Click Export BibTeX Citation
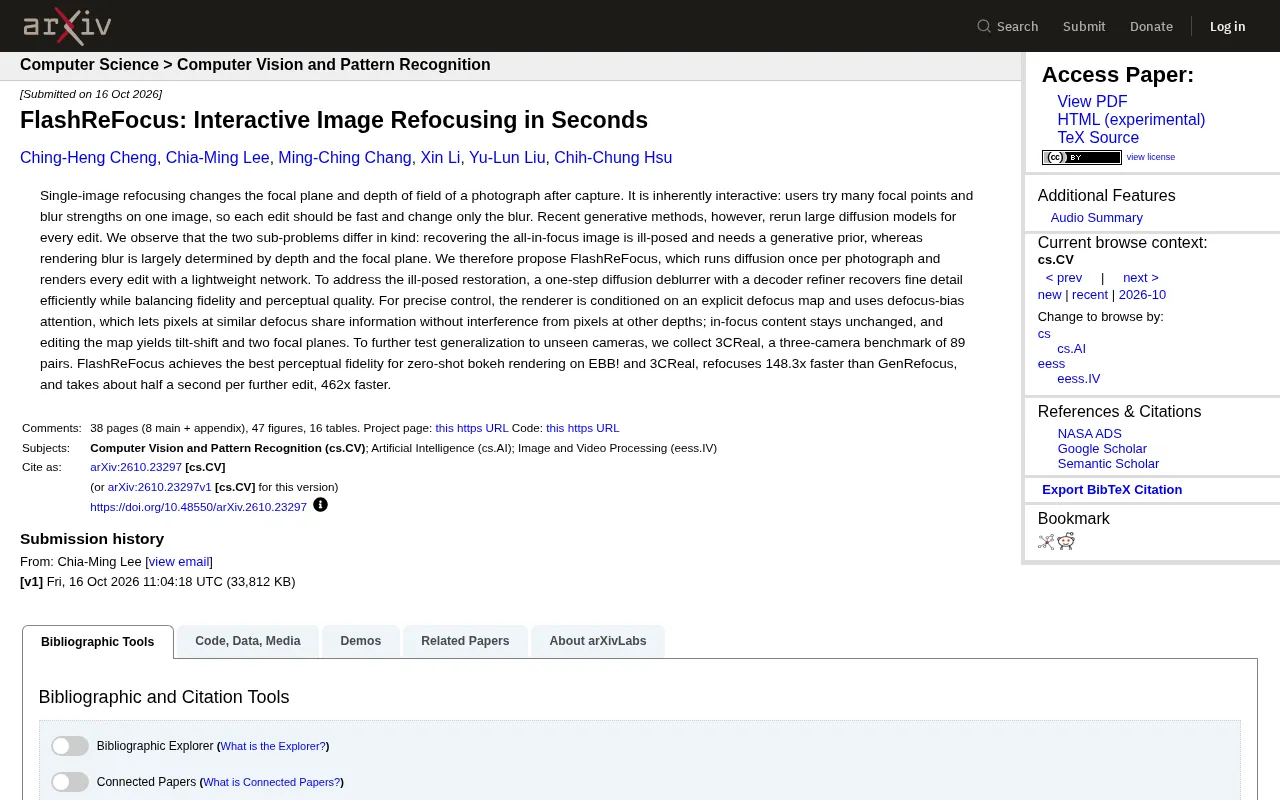 click(1112, 490)
